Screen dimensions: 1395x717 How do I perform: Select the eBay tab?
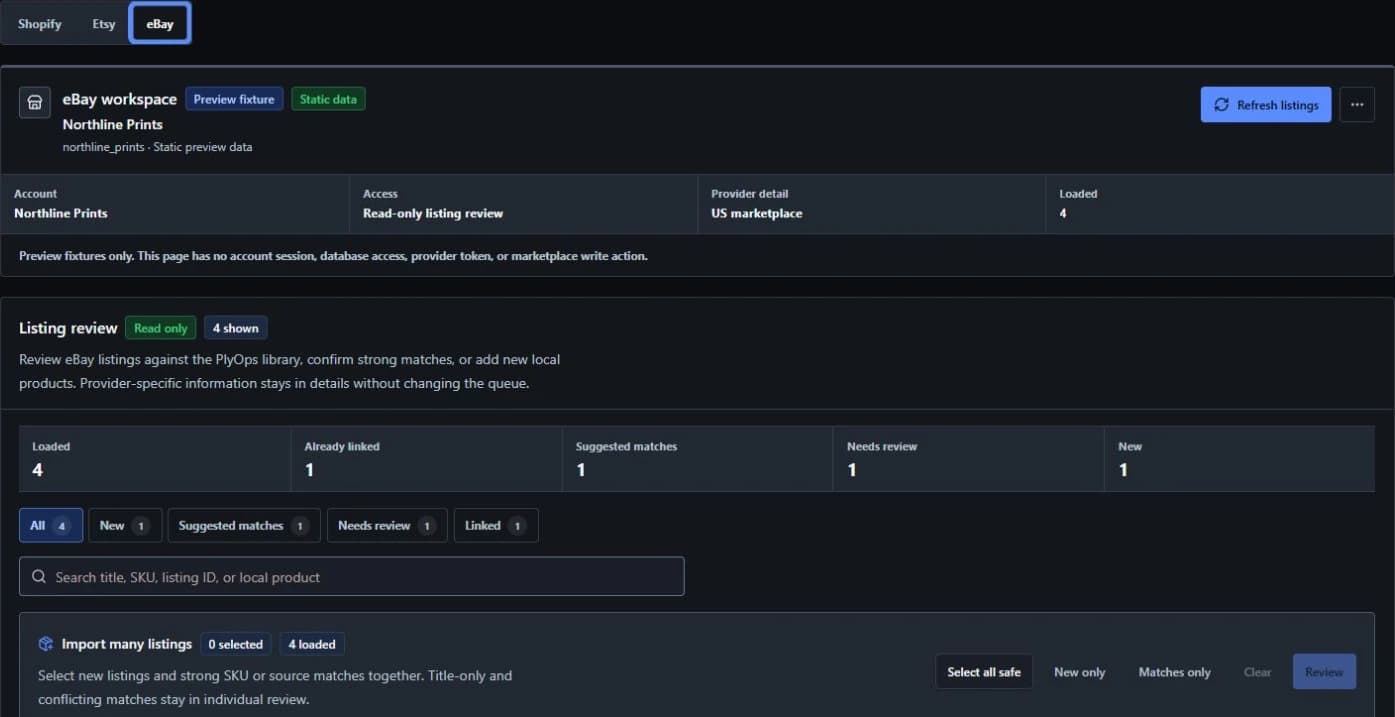[x=160, y=24]
